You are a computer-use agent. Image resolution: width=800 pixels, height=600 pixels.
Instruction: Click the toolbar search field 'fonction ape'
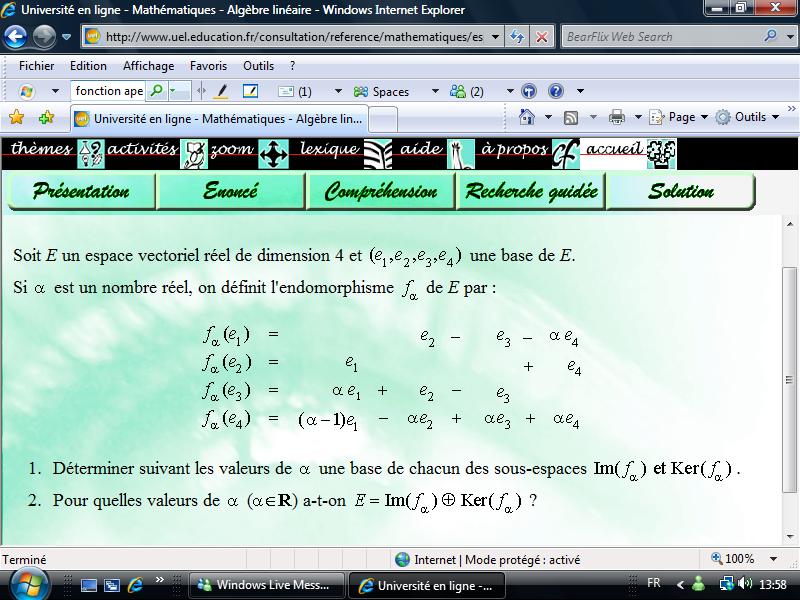(109, 91)
